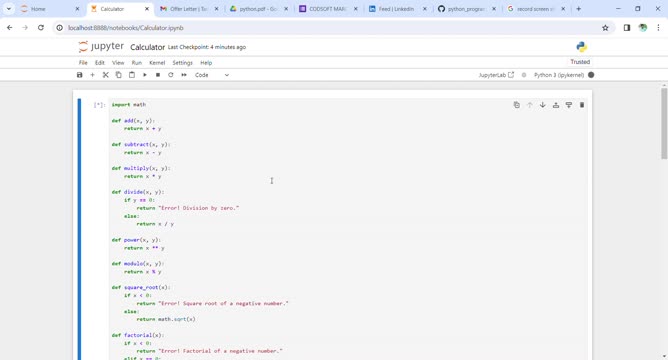Open notebook in JupyterLab link
This screenshot has width=668, height=360.
[x=496, y=75]
